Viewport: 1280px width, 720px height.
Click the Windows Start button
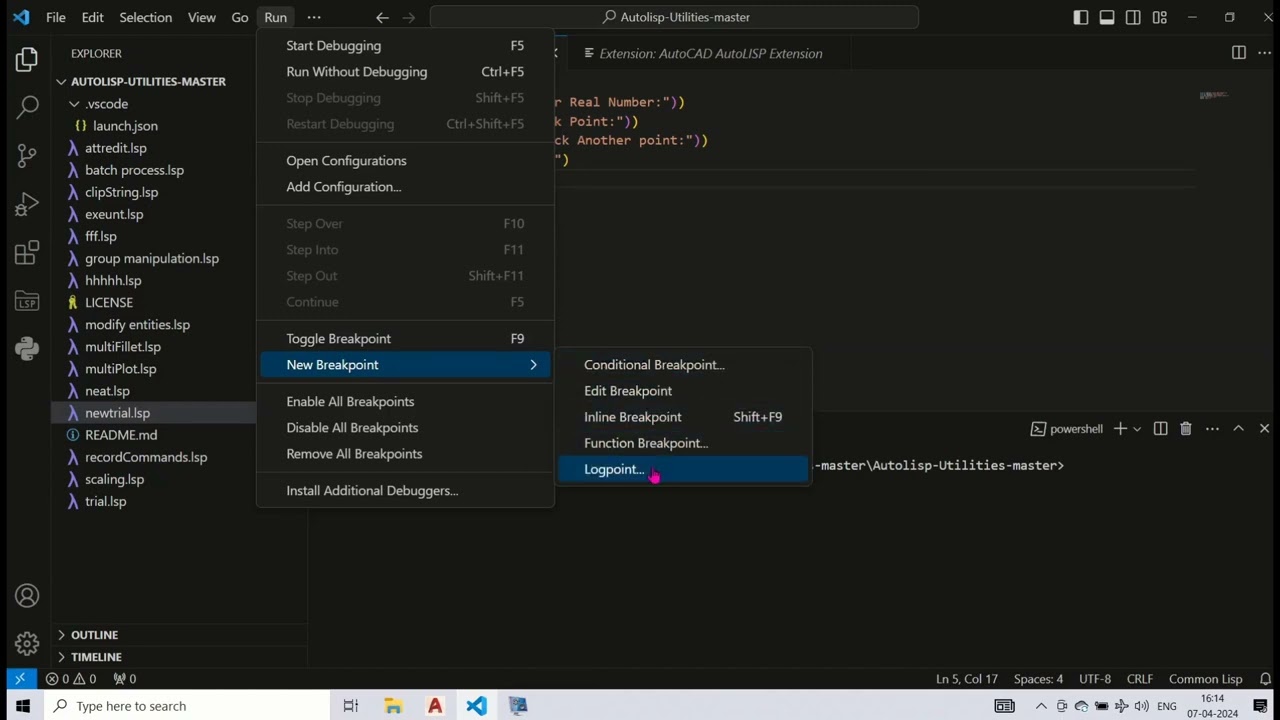(x=23, y=706)
